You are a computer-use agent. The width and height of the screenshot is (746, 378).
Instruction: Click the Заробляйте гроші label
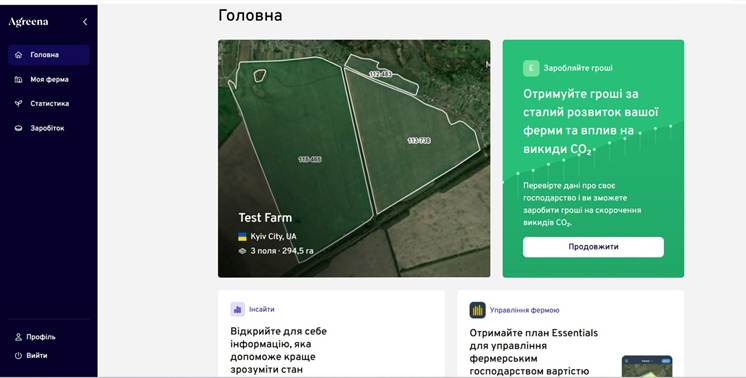click(x=578, y=68)
